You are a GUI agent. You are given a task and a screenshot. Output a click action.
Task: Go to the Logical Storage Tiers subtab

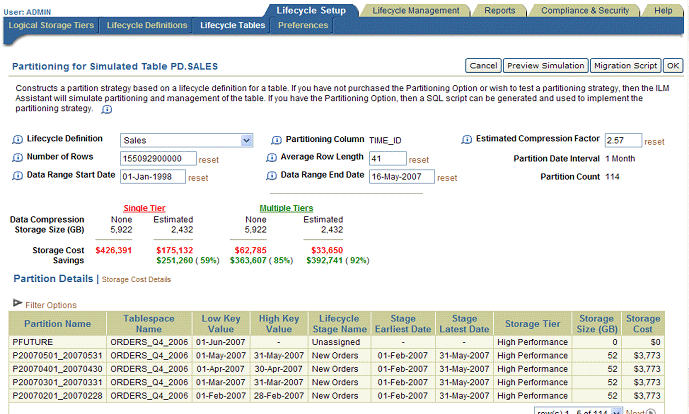51,24
